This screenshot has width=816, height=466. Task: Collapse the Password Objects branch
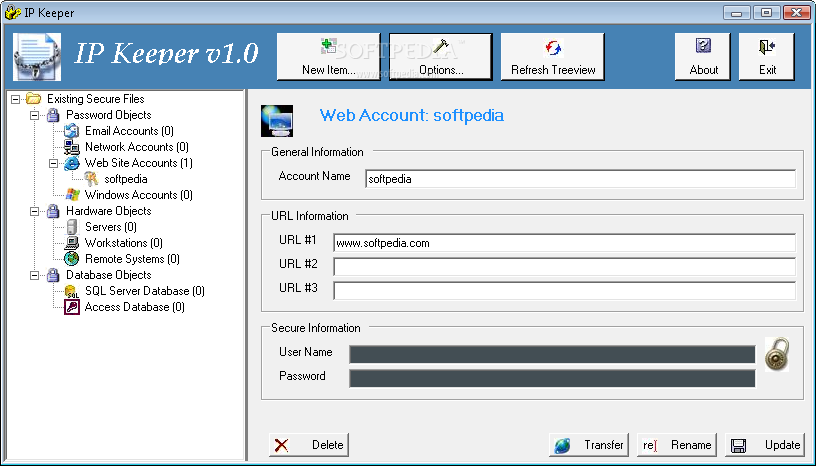(34, 115)
